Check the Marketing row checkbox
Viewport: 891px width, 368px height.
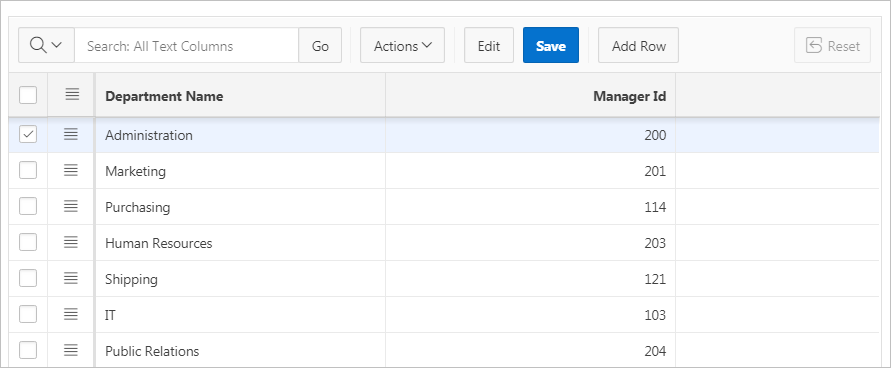(28, 170)
